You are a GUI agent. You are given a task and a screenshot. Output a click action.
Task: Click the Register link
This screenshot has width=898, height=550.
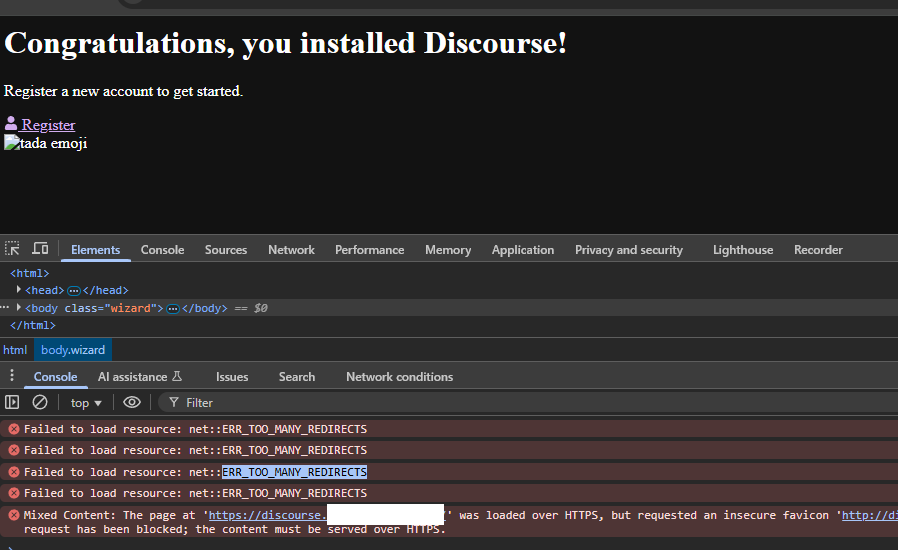pos(48,125)
